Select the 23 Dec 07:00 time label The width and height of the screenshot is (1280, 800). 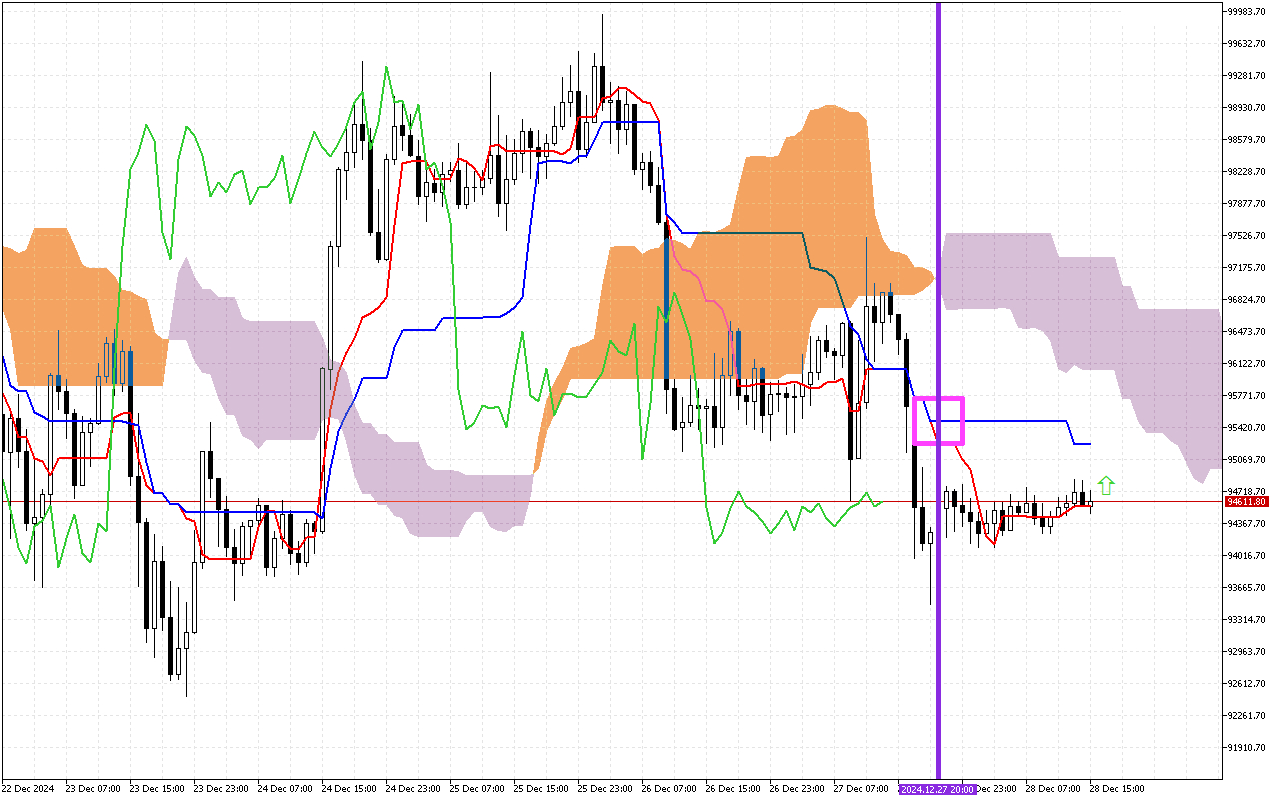93,789
